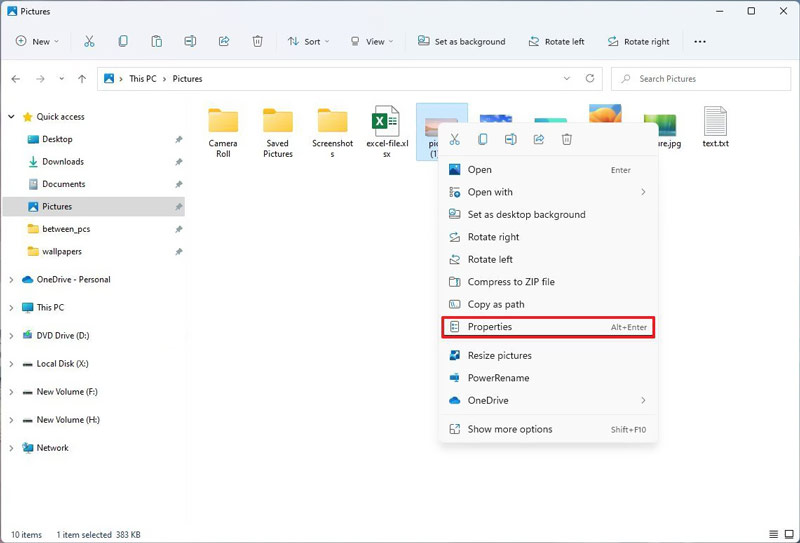Viewport: 800px width, 543px height.
Task: Unpin Desktop via its pin icon
Action: coord(179,139)
